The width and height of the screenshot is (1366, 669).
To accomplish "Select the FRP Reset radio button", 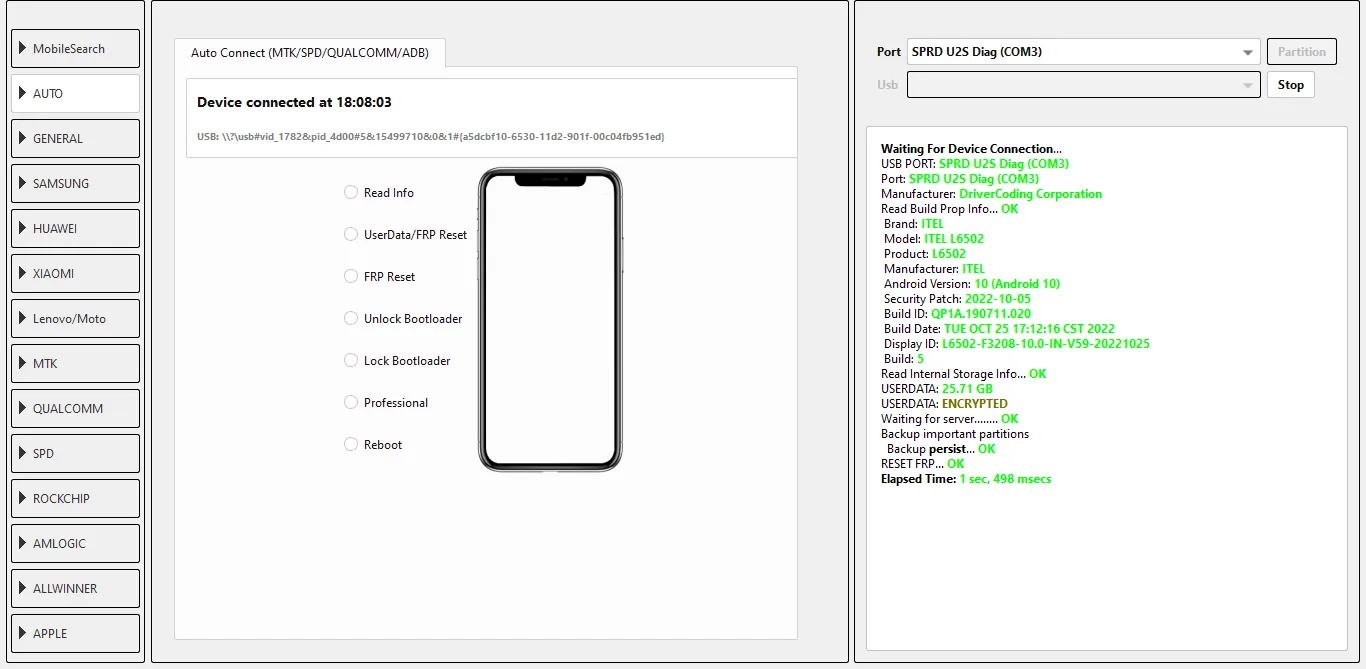I will [x=351, y=277].
